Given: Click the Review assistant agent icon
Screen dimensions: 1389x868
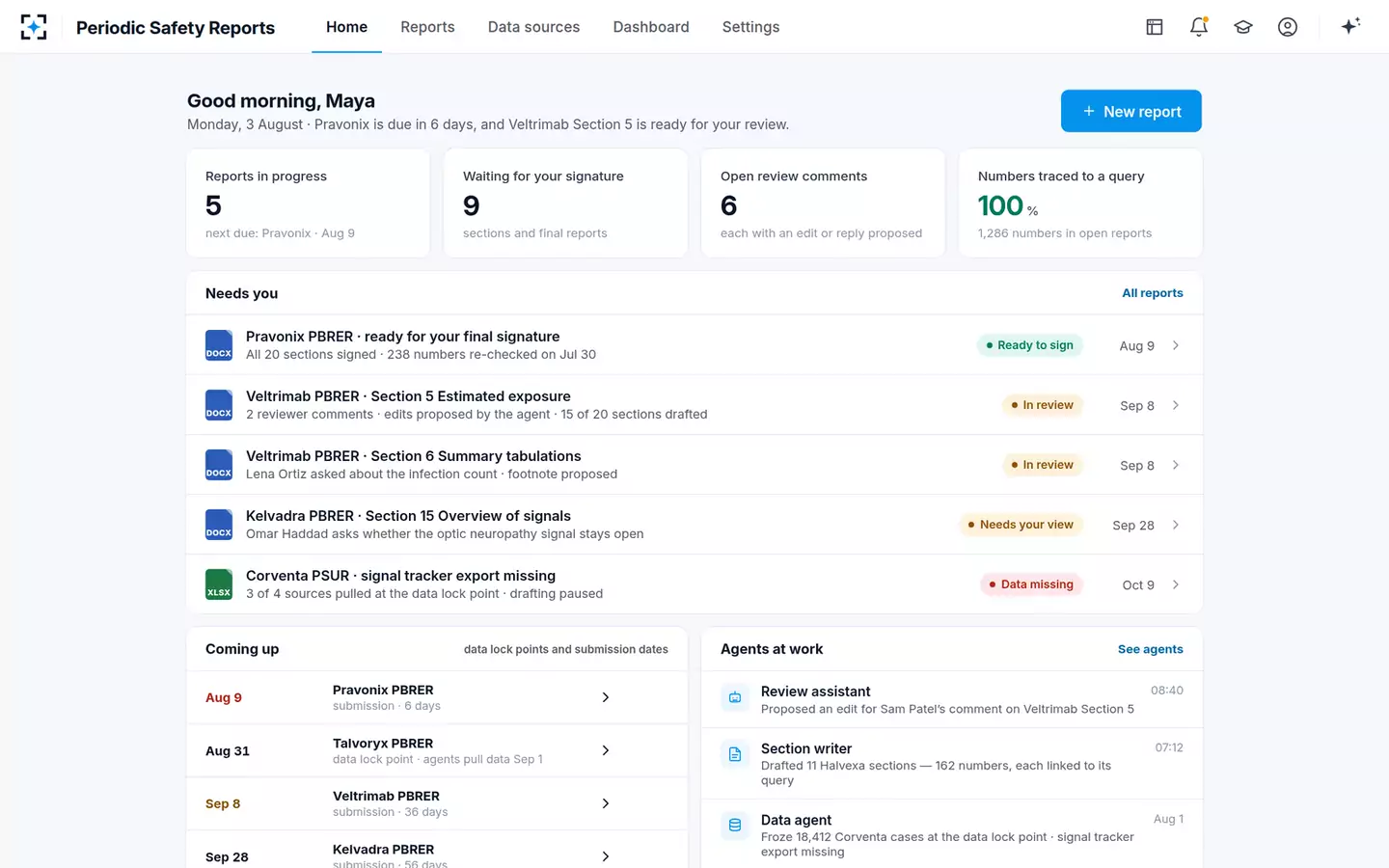Looking at the screenshot, I should (x=735, y=697).
